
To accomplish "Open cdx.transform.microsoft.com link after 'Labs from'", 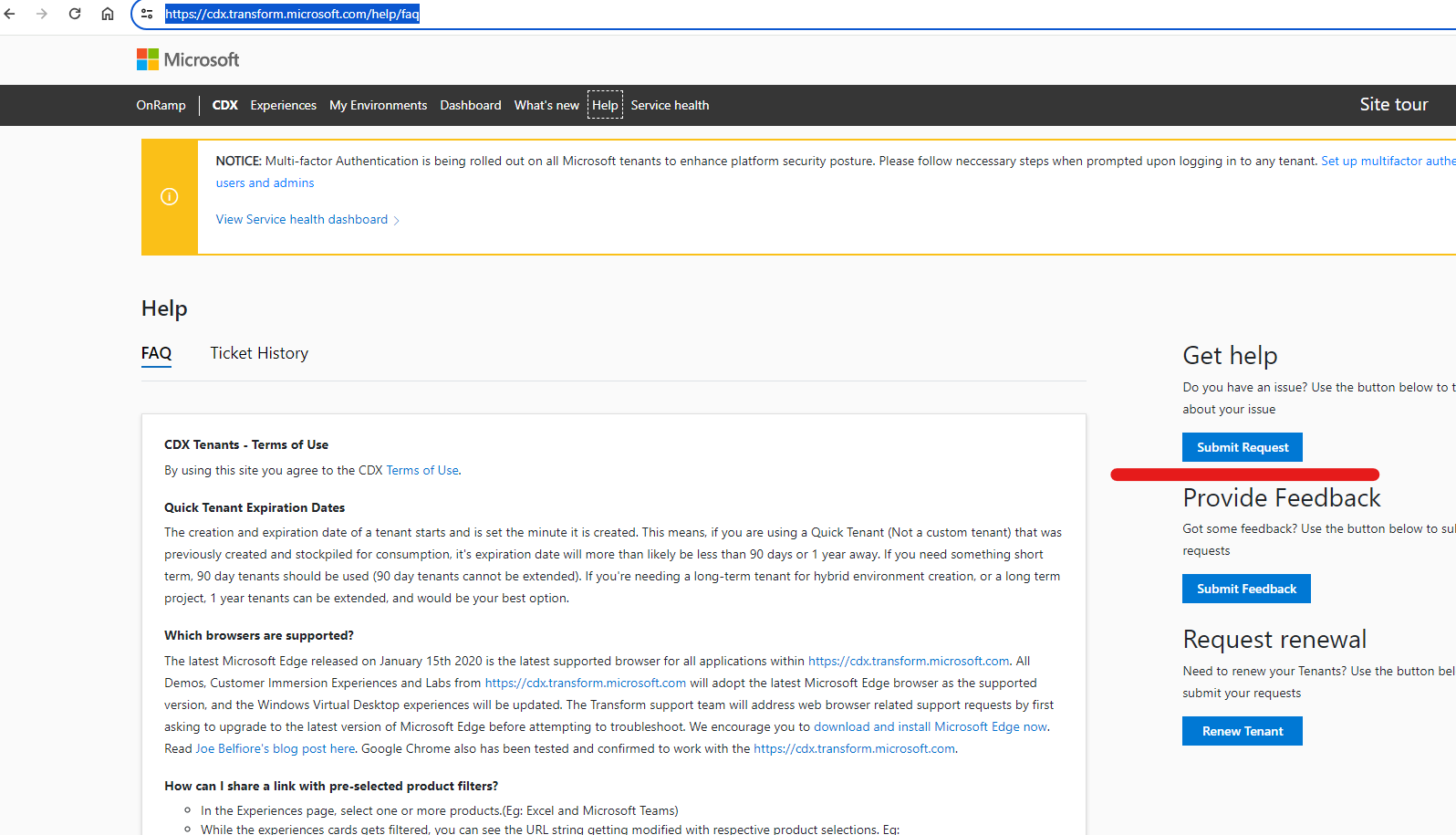I will pyautogui.click(x=586, y=683).
